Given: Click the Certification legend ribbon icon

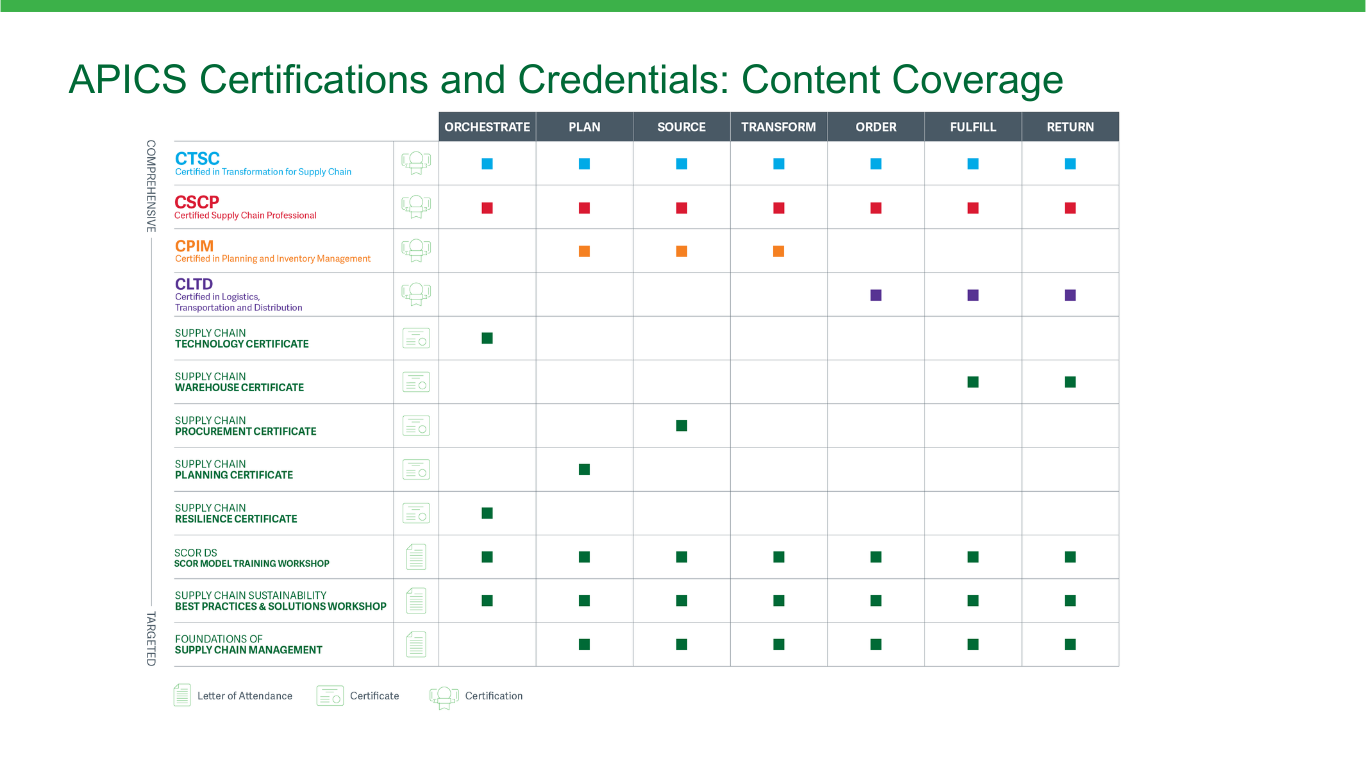Looking at the screenshot, I should (444, 697).
